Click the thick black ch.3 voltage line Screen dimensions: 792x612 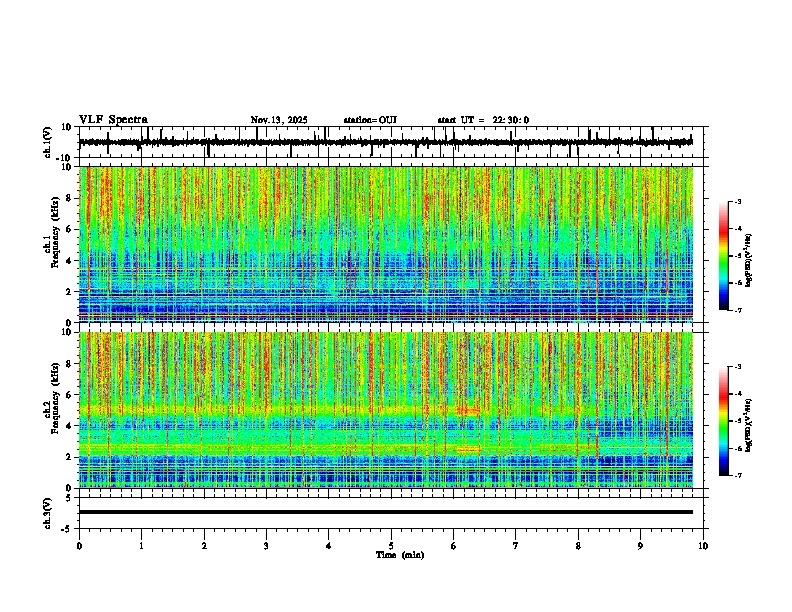(386, 512)
